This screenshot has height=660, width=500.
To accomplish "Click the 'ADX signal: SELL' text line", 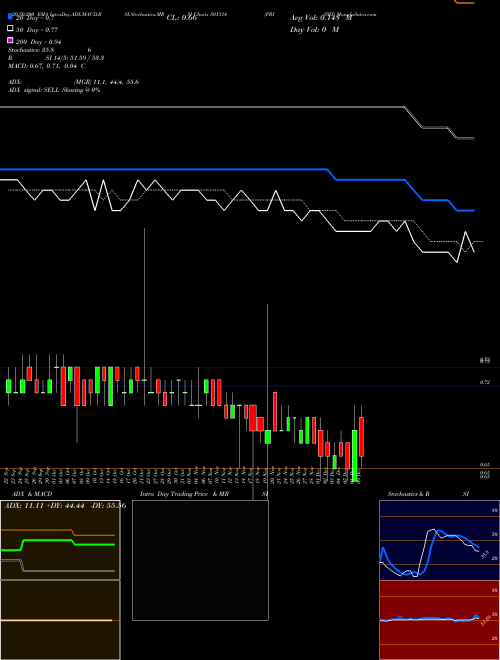I will point(54,90).
